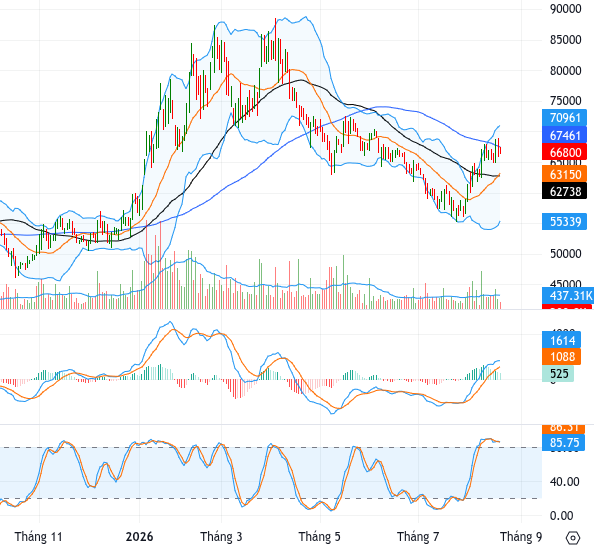Click the Tháng 7 time axis marker
The height and width of the screenshot is (545, 594).
click(418, 537)
